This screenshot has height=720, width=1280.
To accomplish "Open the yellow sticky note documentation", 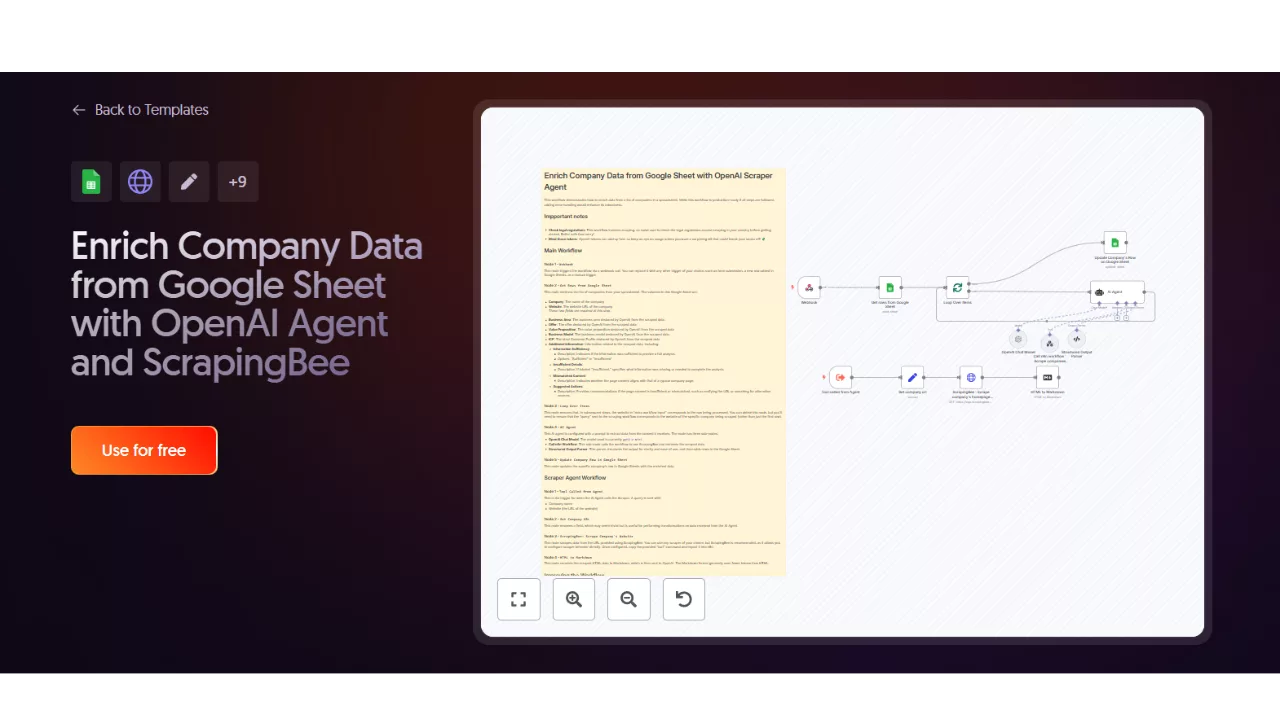I will click(662, 372).
